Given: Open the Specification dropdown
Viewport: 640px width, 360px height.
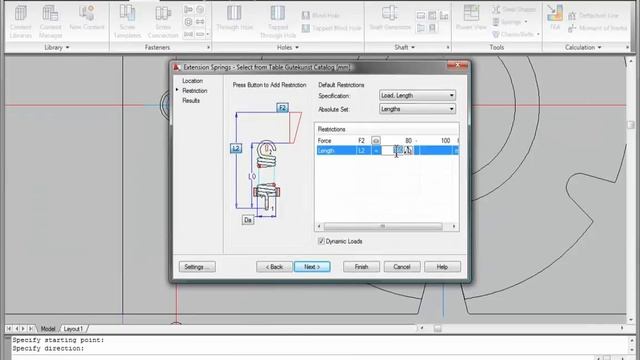Looking at the screenshot, I should coord(417,96).
